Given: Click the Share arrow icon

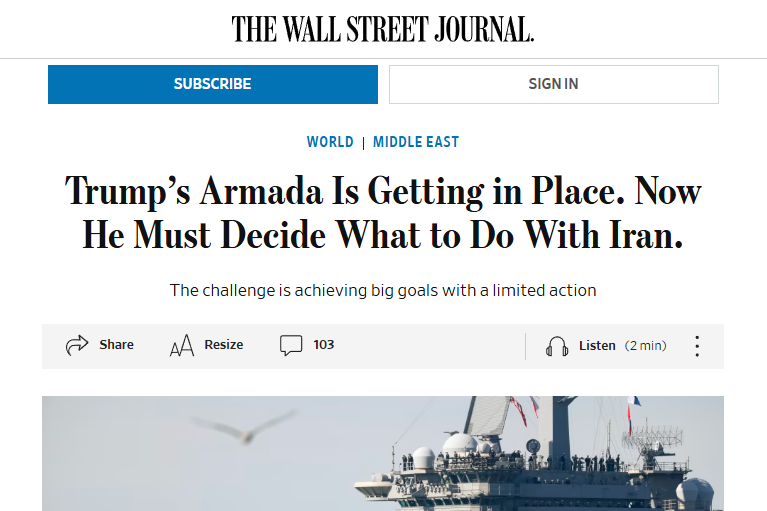Looking at the screenshot, I should pos(77,345).
